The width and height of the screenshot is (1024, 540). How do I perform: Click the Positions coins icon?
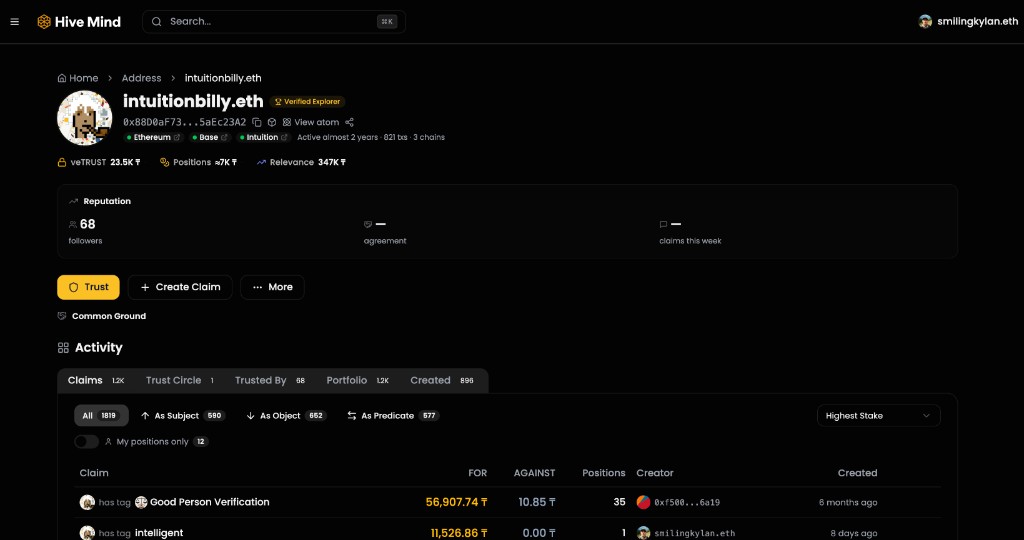165,162
